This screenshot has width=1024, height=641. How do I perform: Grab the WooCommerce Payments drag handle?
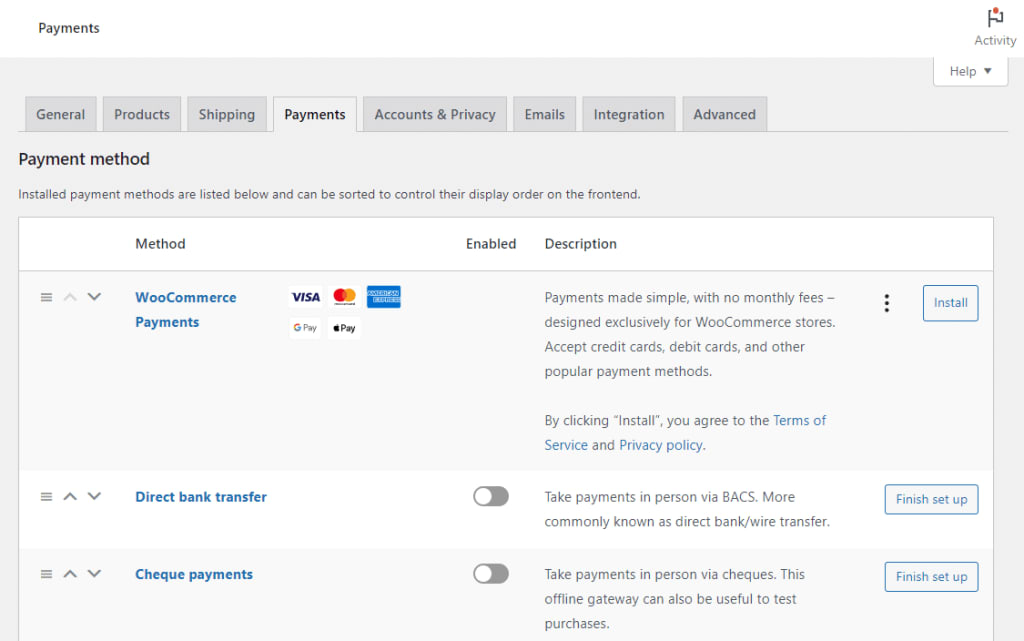pos(46,298)
